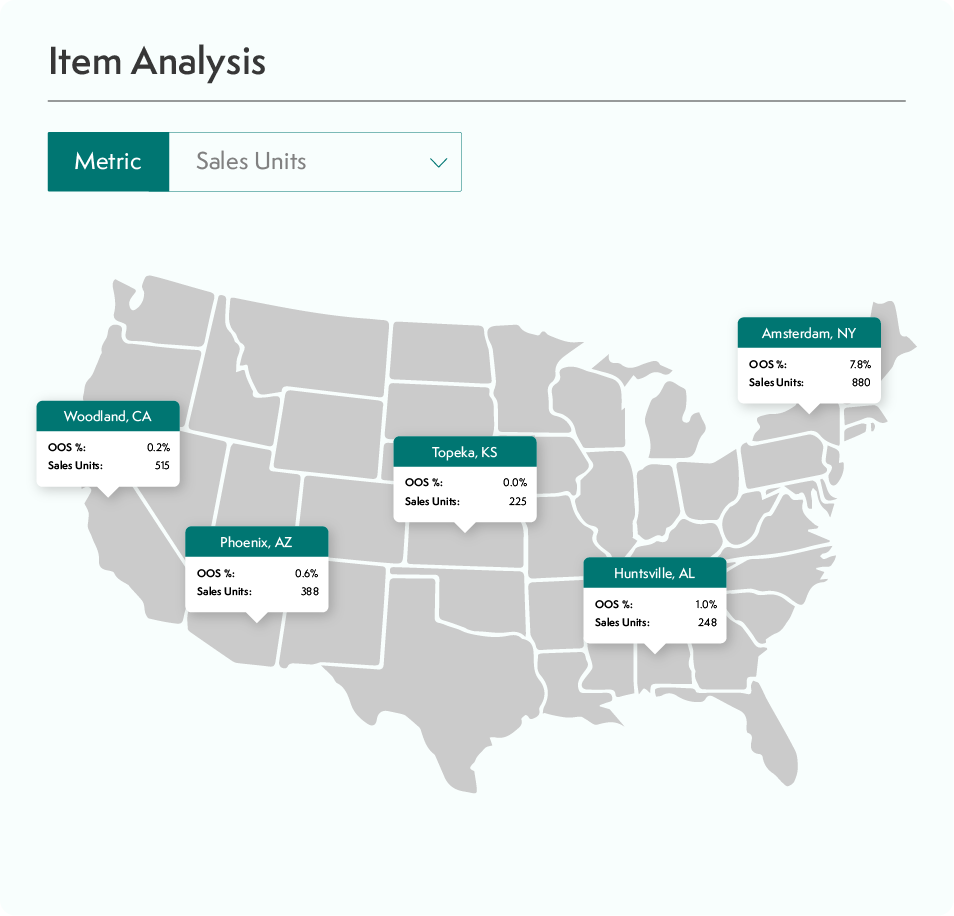Select the Topeka, KS tooltip header
Image resolution: width=954 pixels, height=916 pixels.
pyautogui.click(x=465, y=452)
